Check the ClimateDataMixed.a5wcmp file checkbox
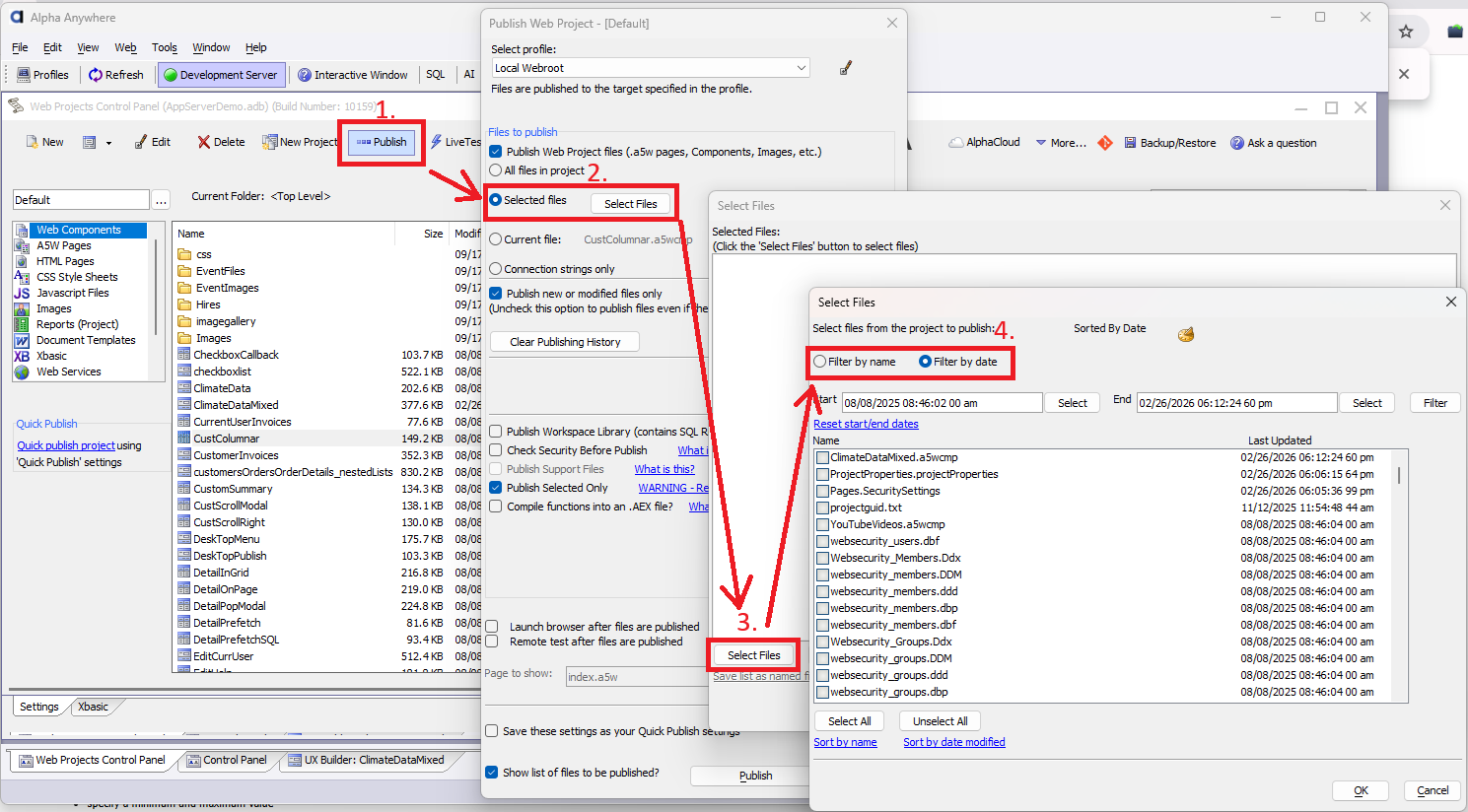 tap(822, 457)
